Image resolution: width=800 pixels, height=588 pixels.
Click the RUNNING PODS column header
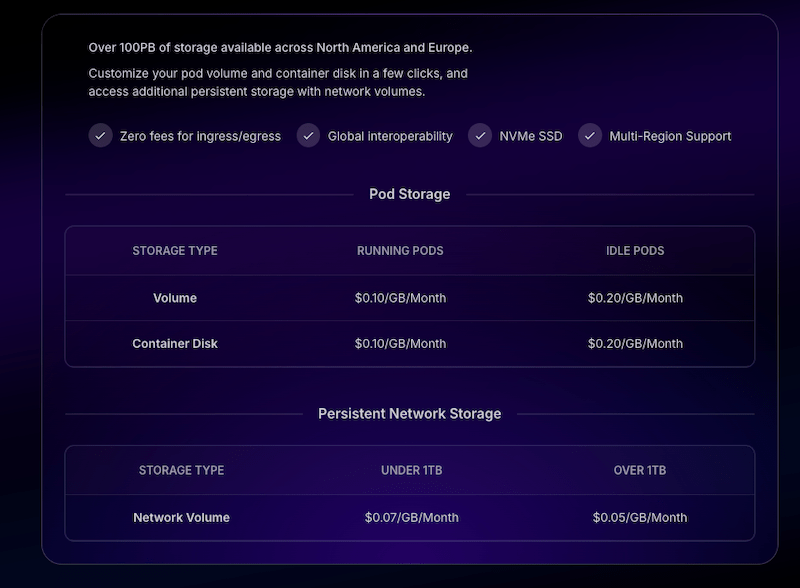400,251
